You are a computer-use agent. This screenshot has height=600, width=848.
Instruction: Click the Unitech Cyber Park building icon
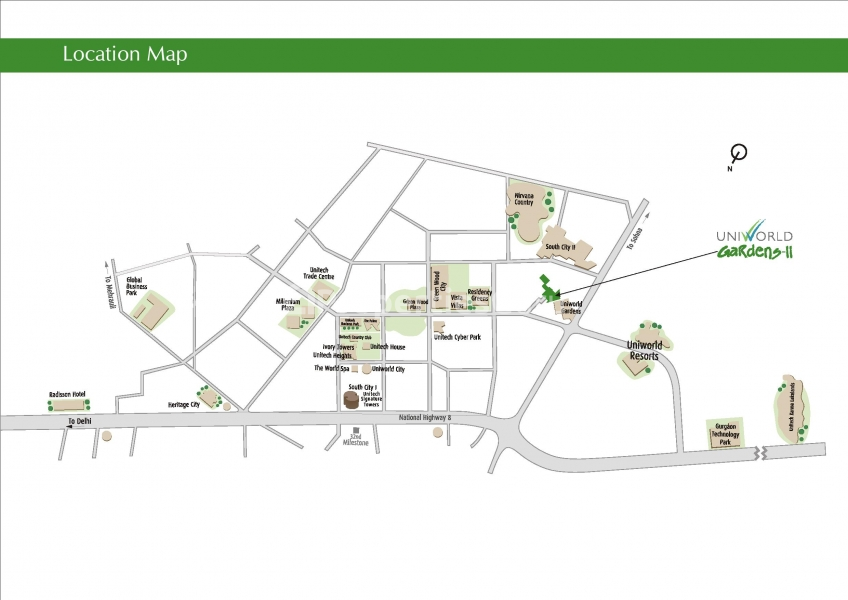439,327
